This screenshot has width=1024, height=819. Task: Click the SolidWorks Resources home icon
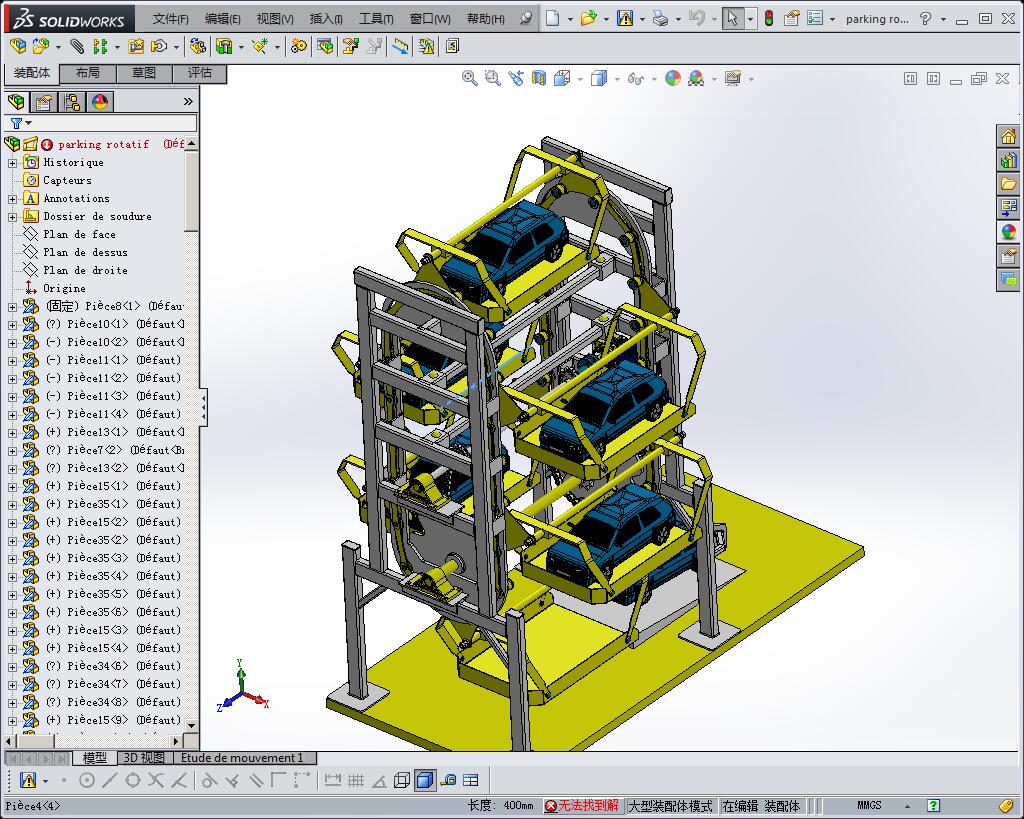[x=1009, y=136]
